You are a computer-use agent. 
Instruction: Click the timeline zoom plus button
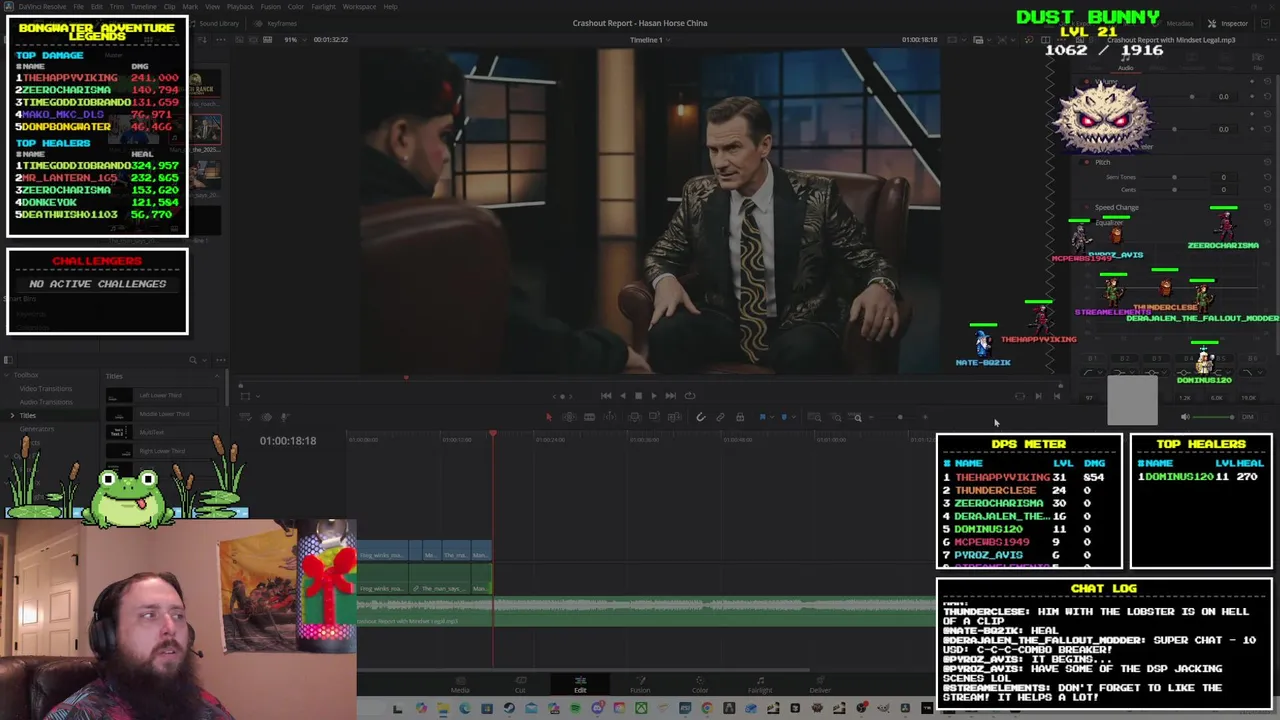925,417
